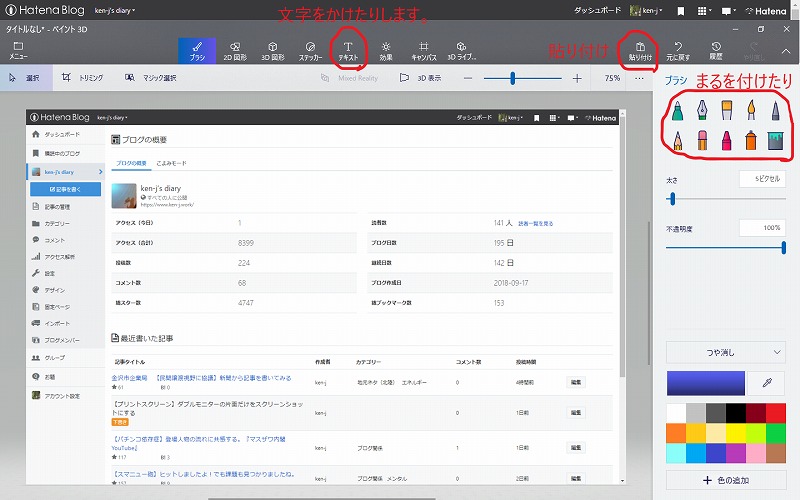Open the grid services dropdown in top bar
The image size is (800, 500).
[705, 11]
